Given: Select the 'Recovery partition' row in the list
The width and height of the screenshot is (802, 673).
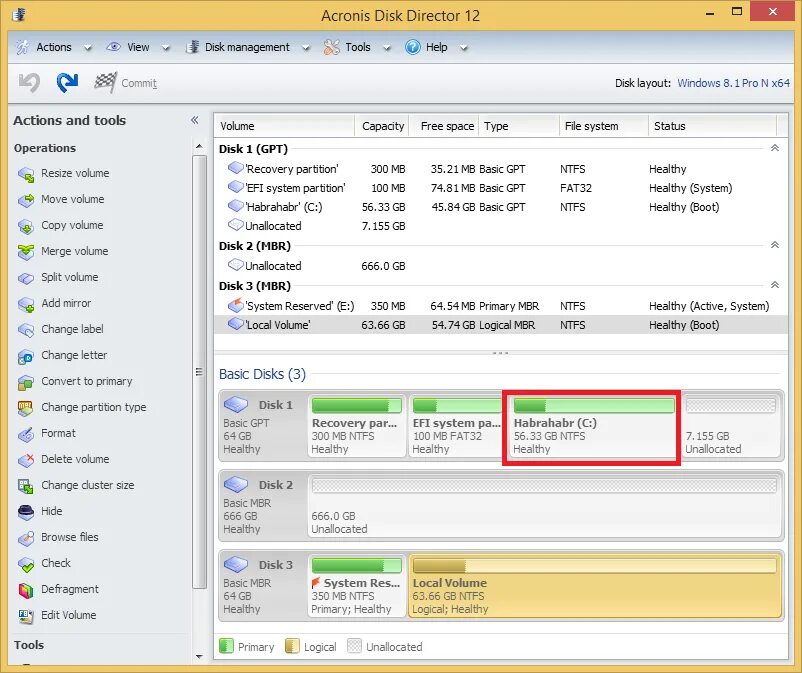Looking at the screenshot, I should 501,169.
